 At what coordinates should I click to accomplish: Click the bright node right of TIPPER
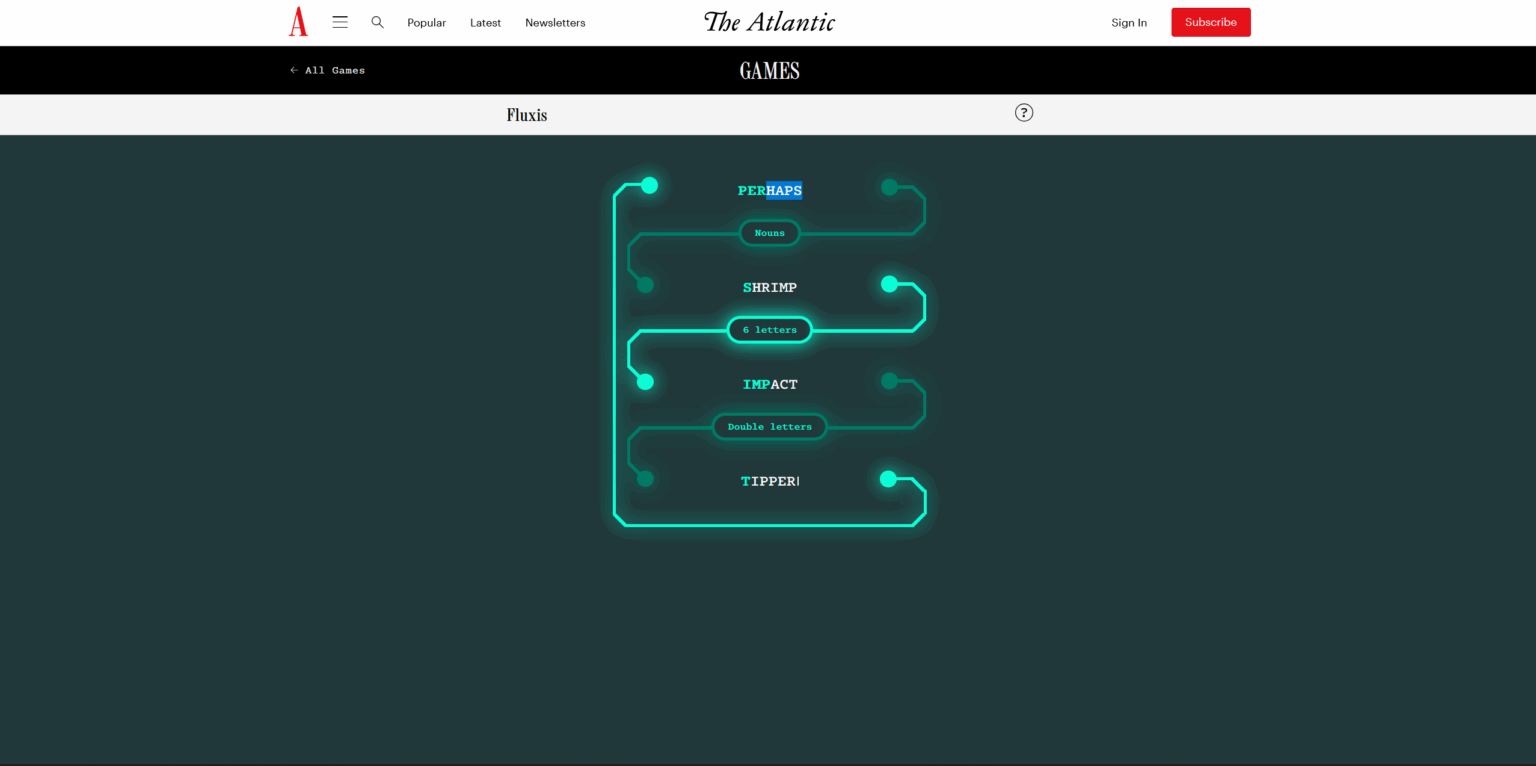pos(888,479)
